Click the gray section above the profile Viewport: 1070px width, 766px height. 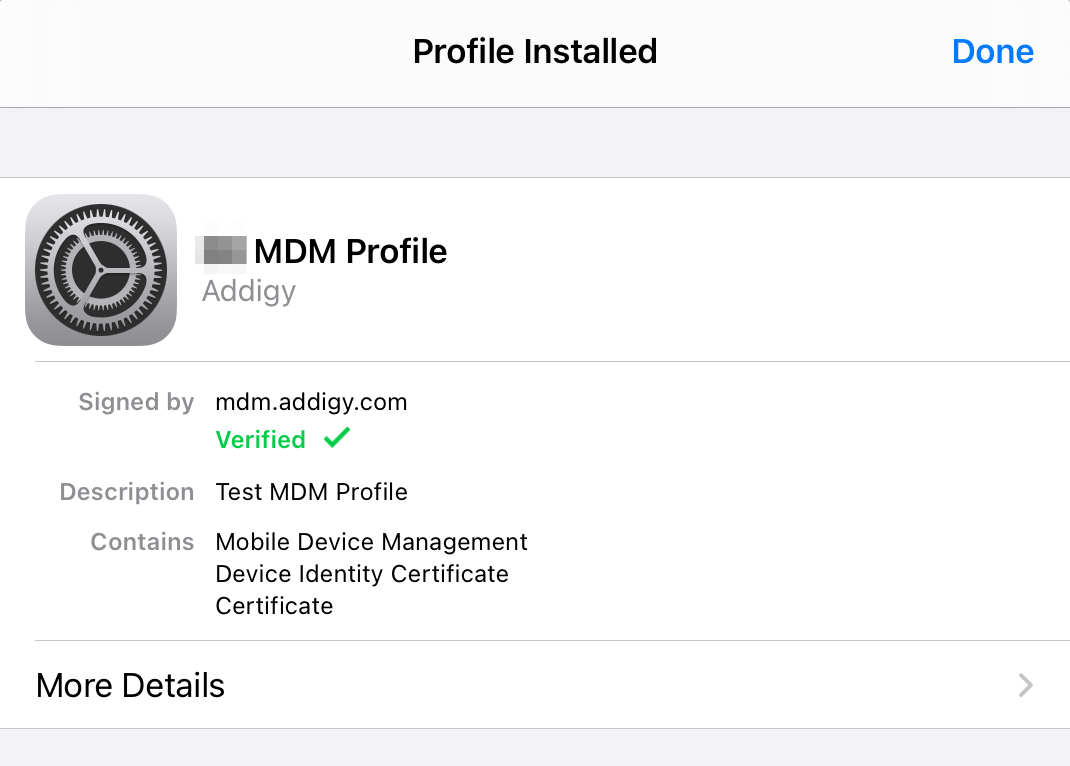point(535,143)
